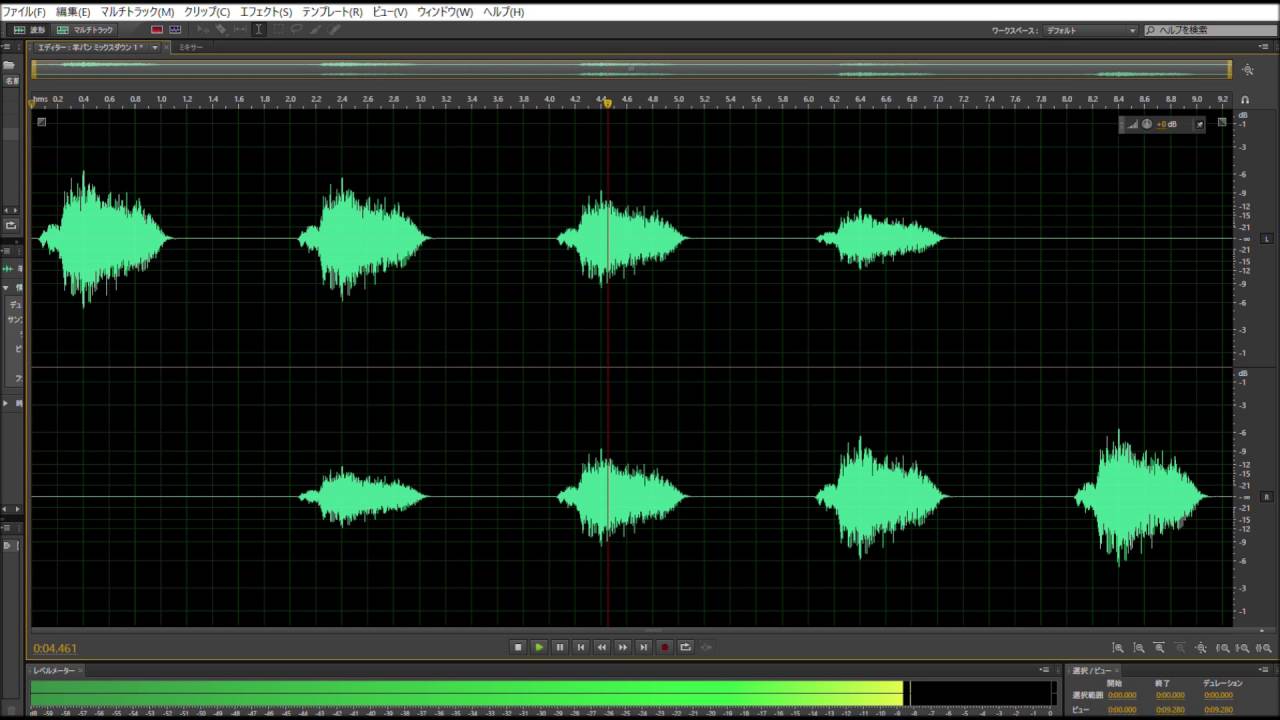
Task: Move playhead to previous marker
Action: (581, 647)
